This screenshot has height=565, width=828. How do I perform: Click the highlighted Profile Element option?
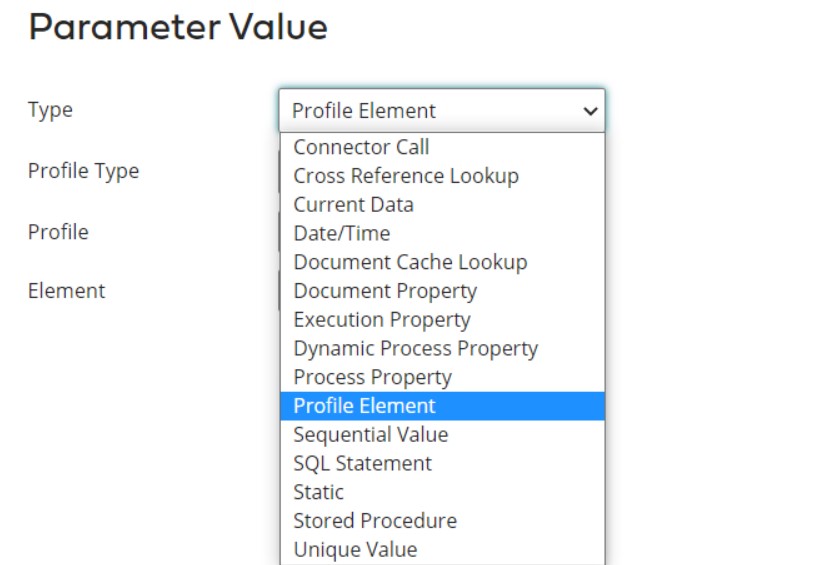(x=365, y=406)
